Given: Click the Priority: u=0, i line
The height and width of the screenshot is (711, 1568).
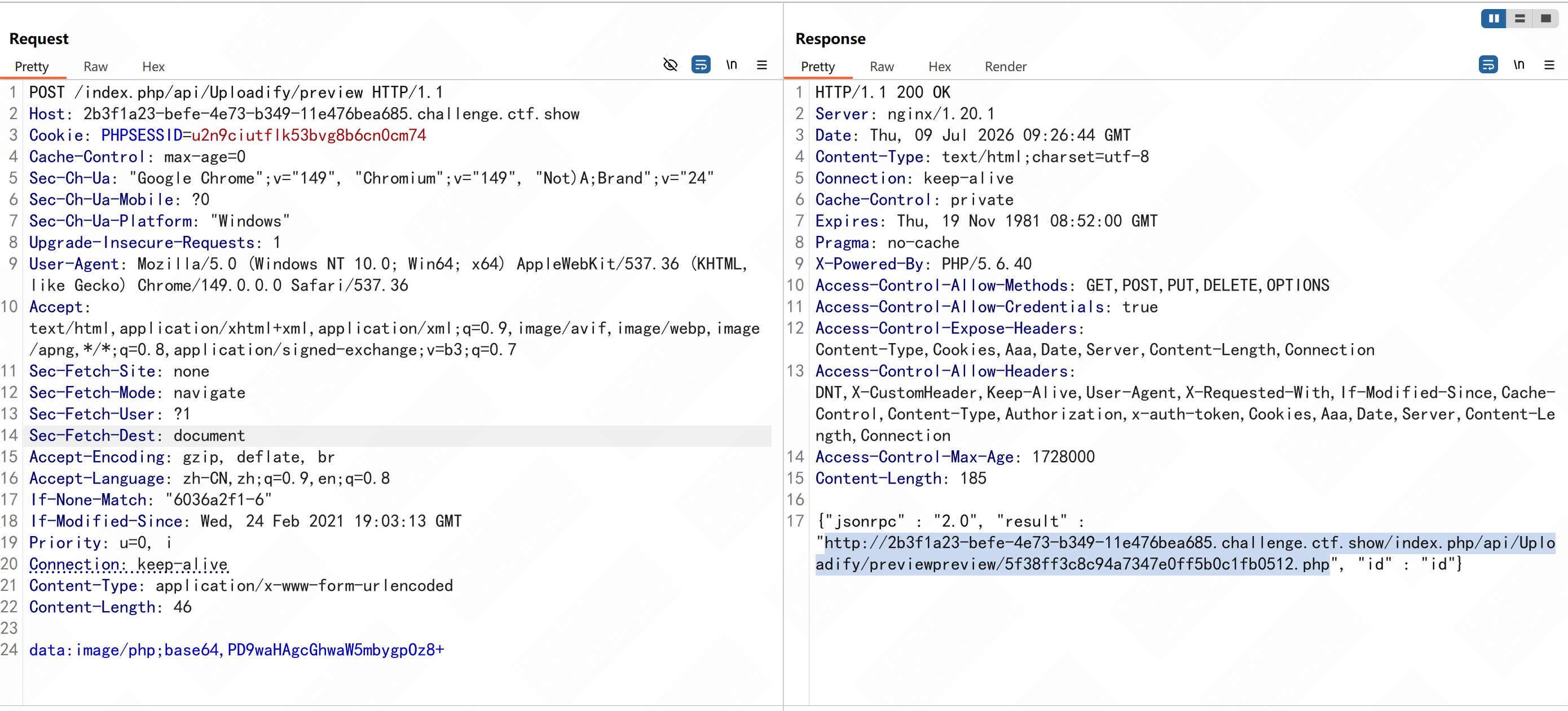Looking at the screenshot, I should click(101, 543).
